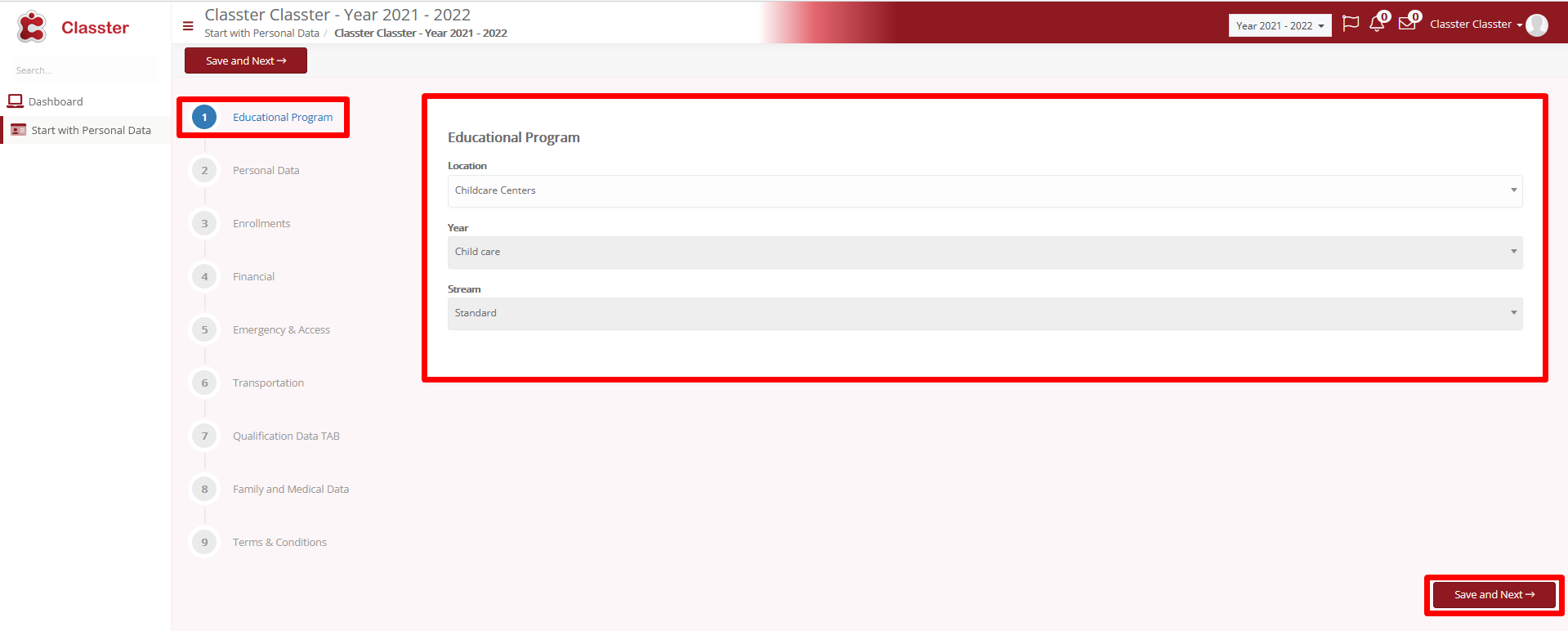Click the Dashboard laptop icon
This screenshot has width=1568, height=631.
(x=16, y=101)
